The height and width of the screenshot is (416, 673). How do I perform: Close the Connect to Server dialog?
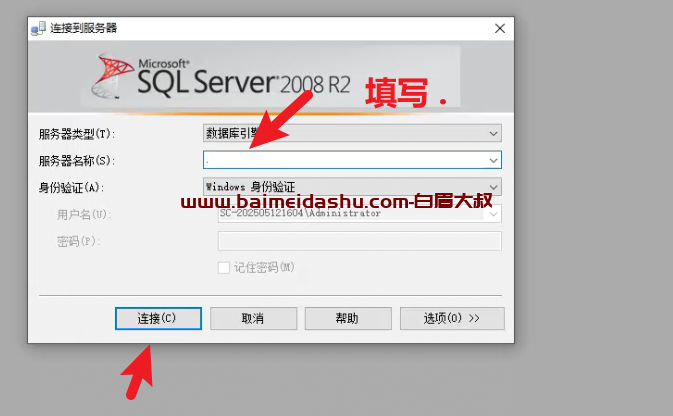[500, 28]
